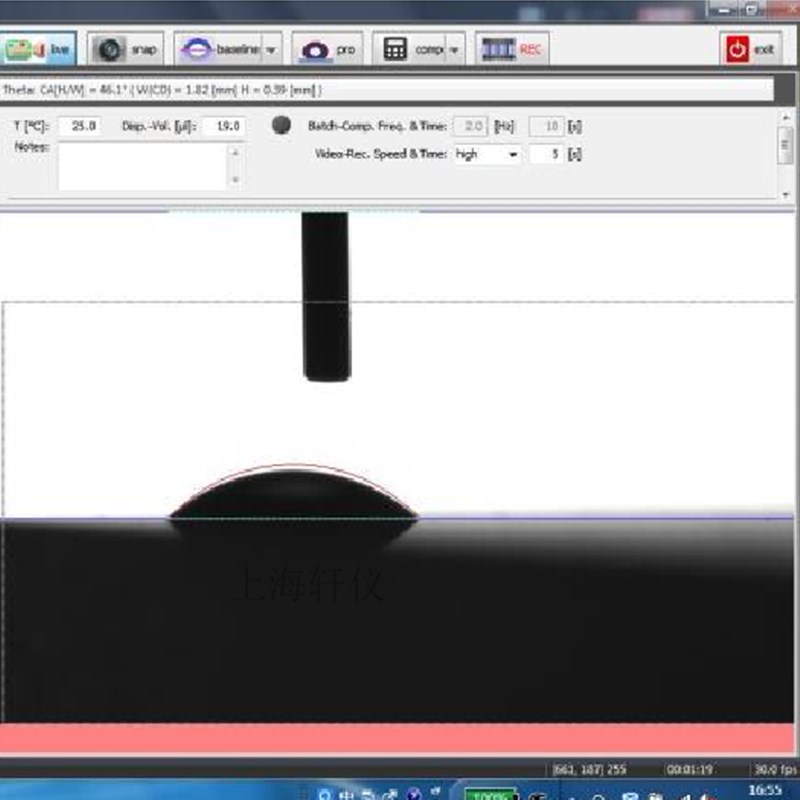Click the taskbar clock showing 16:55
Viewport: 800px width, 800px height.
point(764,790)
